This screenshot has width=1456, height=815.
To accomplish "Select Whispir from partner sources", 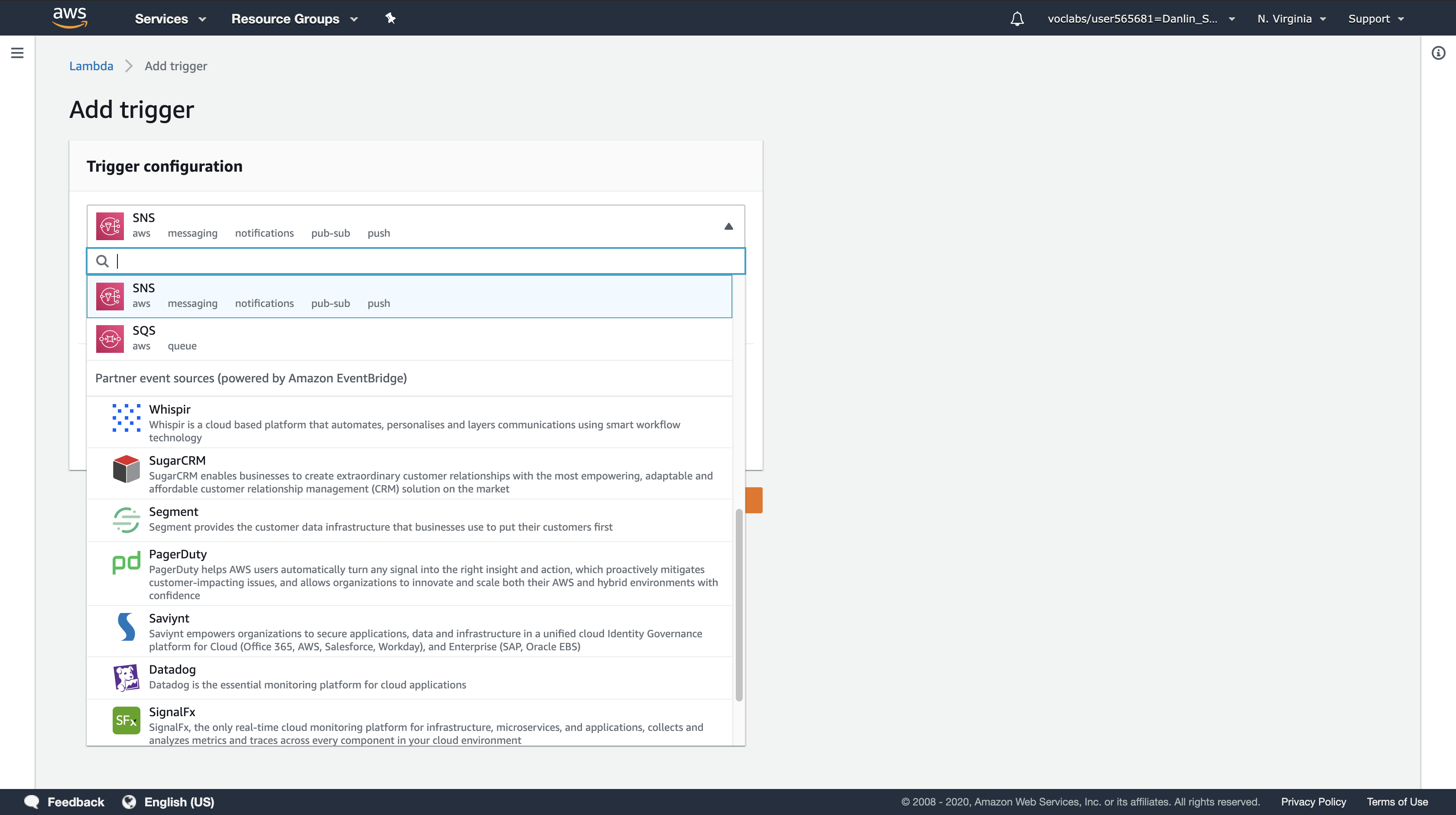I will [x=409, y=422].
